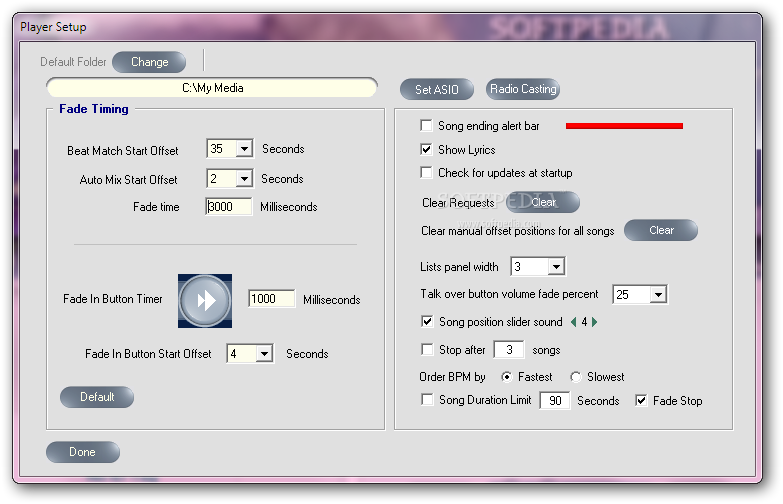Increase slider sound with right green arrow
Image resolution: width=783 pixels, height=504 pixels.
point(594,322)
